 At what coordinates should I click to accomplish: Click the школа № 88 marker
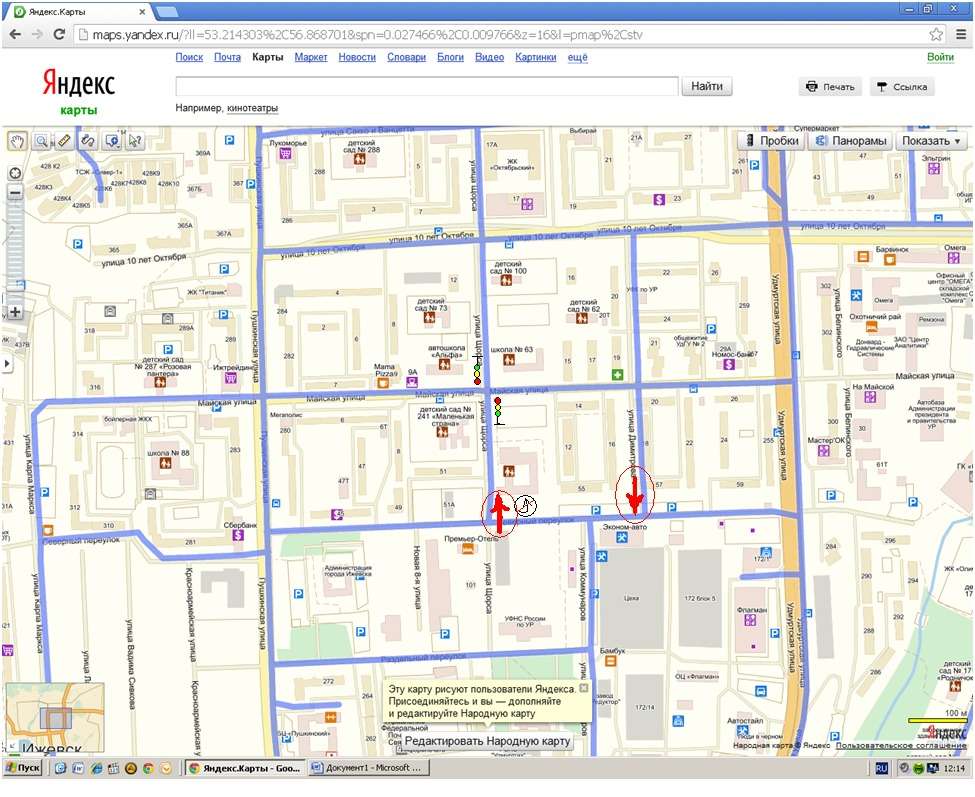pyautogui.click(x=165, y=463)
